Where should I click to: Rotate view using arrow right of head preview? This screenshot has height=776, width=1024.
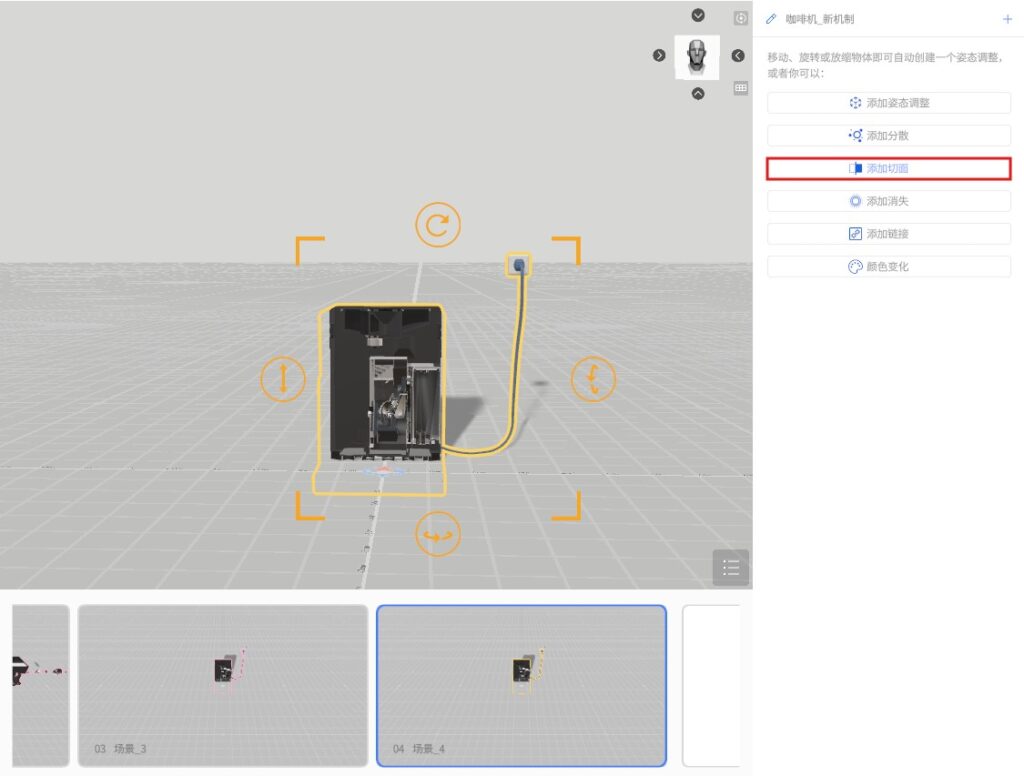point(738,55)
